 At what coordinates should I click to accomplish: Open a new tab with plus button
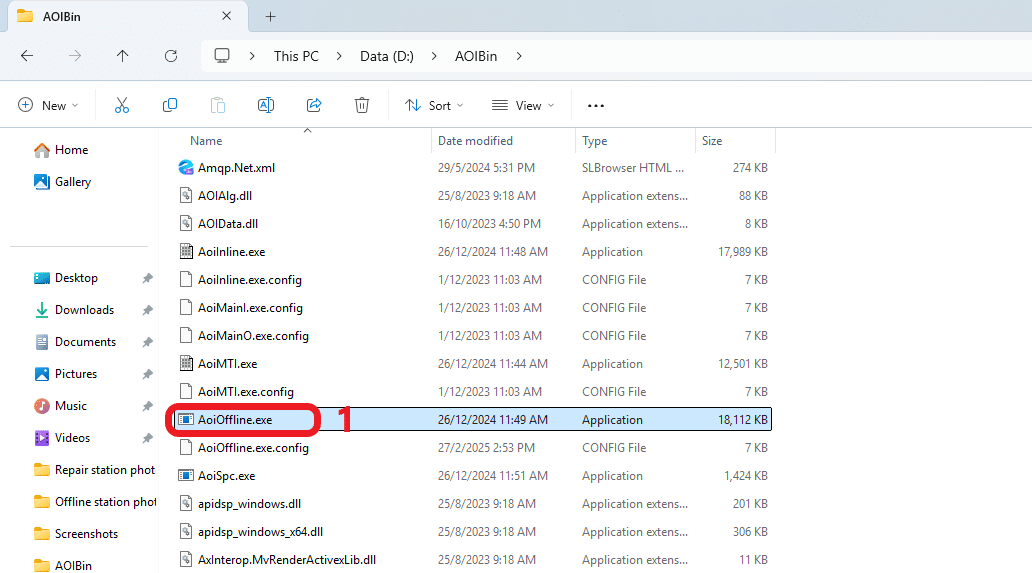click(x=271, y=16)
